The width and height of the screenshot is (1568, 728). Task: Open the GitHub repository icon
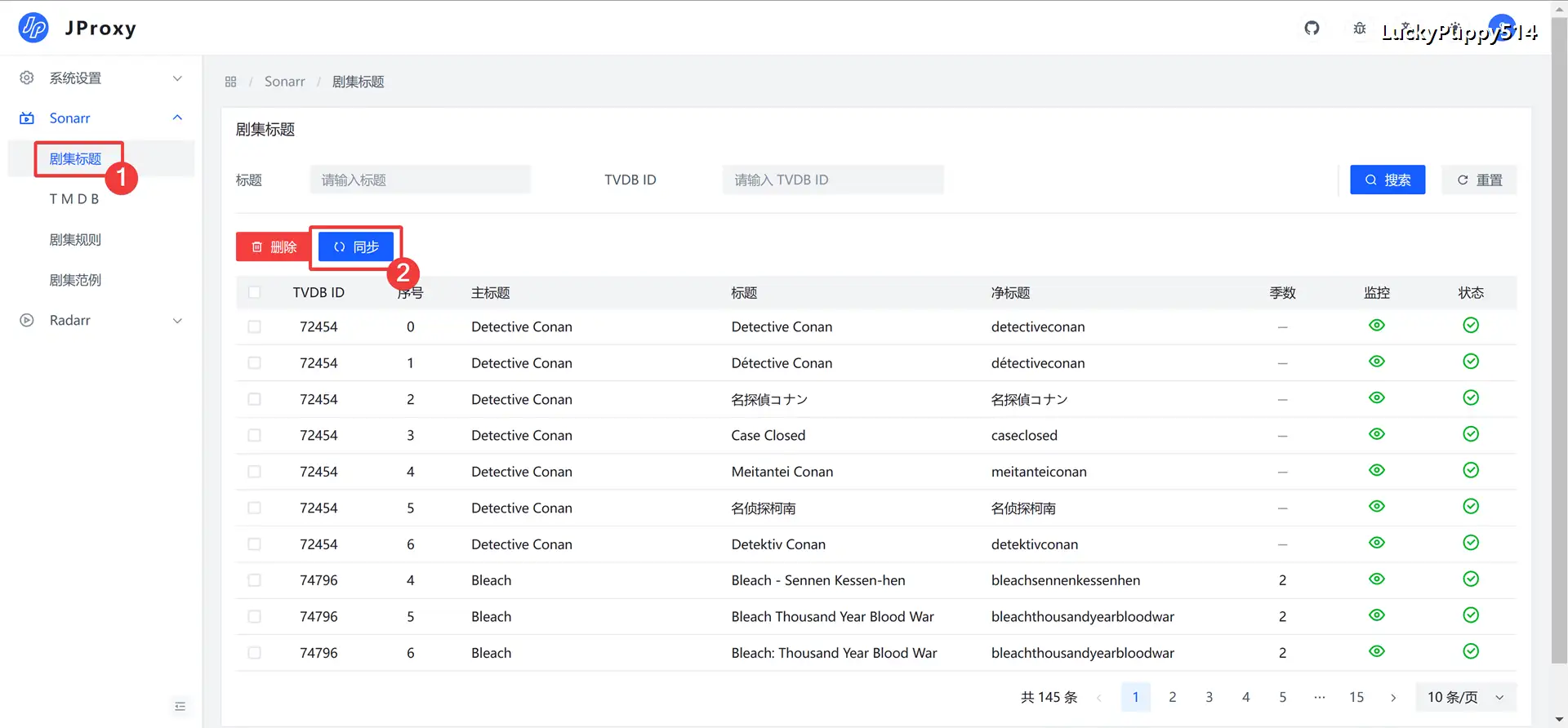click(x=1312, y=29)
